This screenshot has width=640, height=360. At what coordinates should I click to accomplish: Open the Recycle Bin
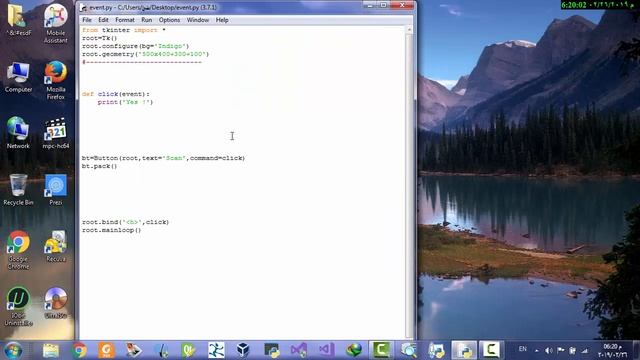18,189
